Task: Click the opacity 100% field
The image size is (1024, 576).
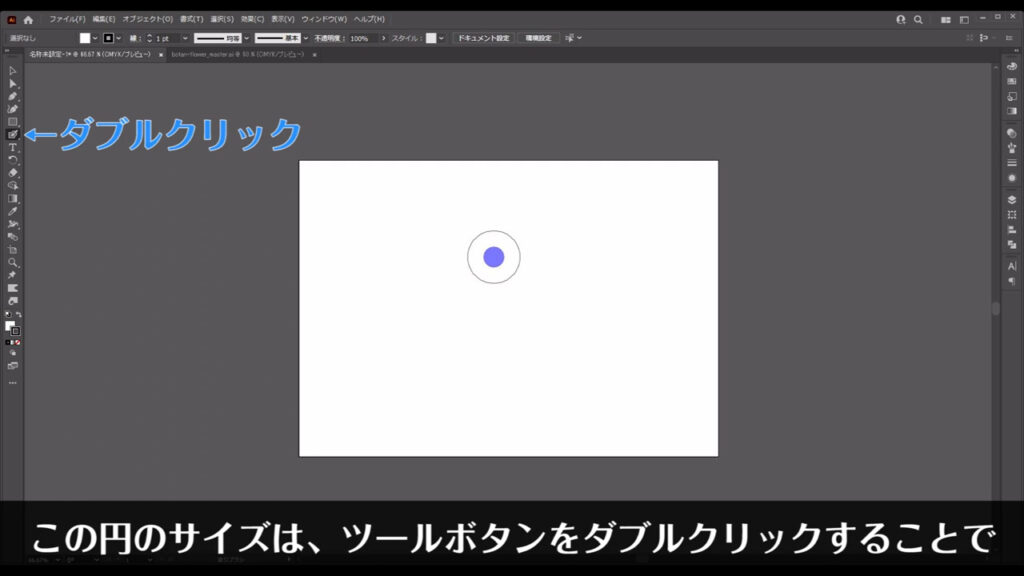Action: click(x=363, y=39)
